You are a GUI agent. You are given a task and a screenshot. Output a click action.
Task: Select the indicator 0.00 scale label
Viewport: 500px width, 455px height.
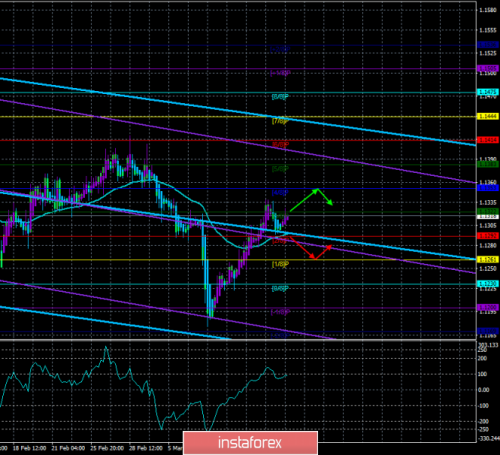pos(484,390)
